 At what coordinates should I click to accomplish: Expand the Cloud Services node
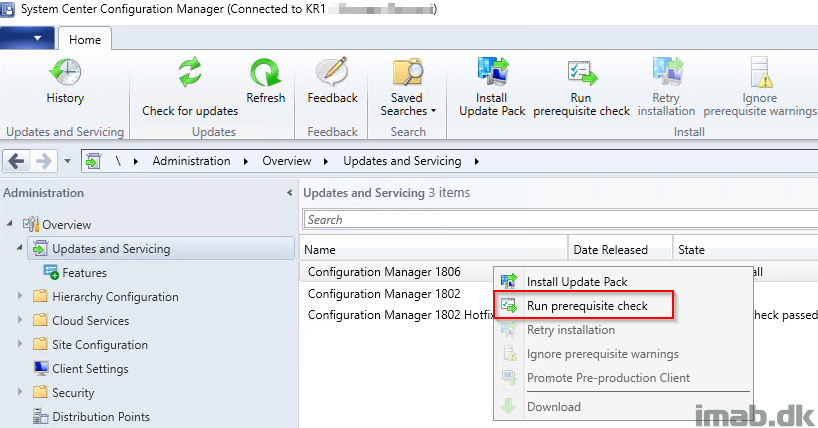pyautogui.click(x=20, y=320)
